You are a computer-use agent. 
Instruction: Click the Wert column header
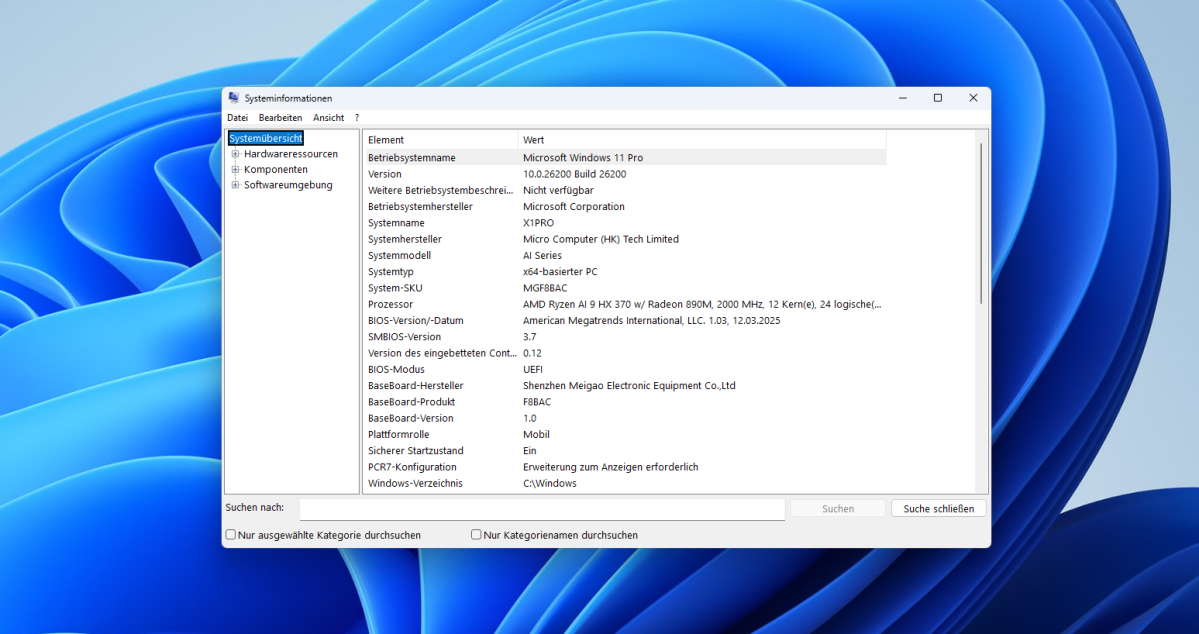click(700, 140)
